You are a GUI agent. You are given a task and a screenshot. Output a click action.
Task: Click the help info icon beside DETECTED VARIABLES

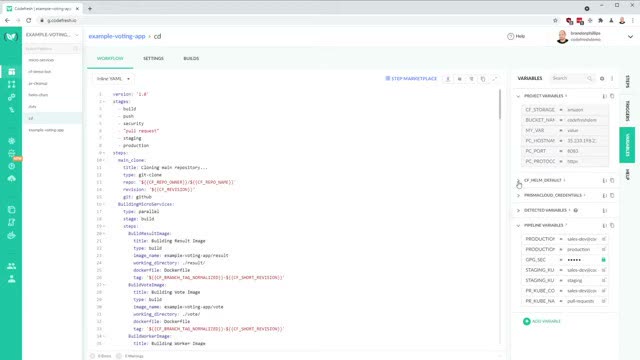pos(576,211)
